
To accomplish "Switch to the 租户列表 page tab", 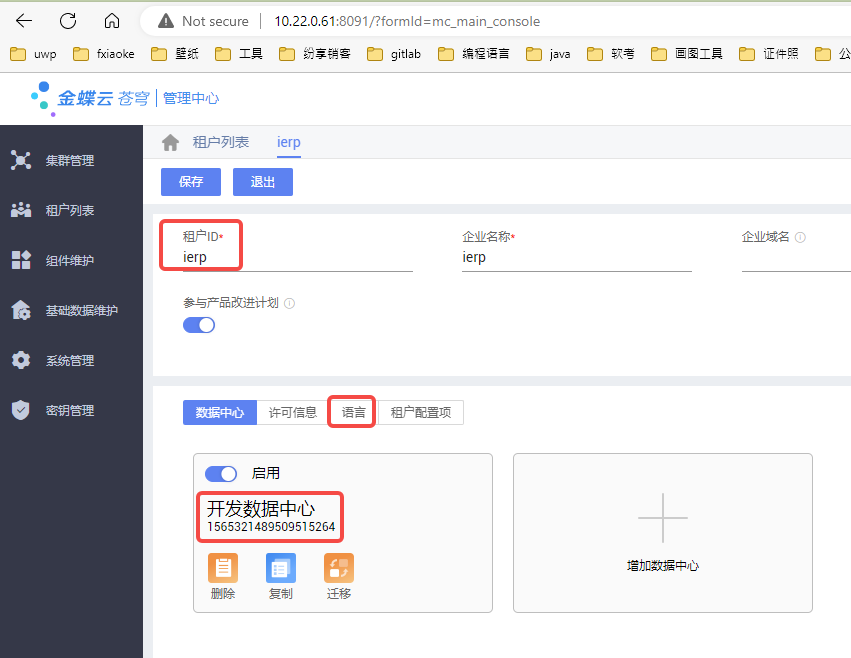I will [x=221, y=142].
